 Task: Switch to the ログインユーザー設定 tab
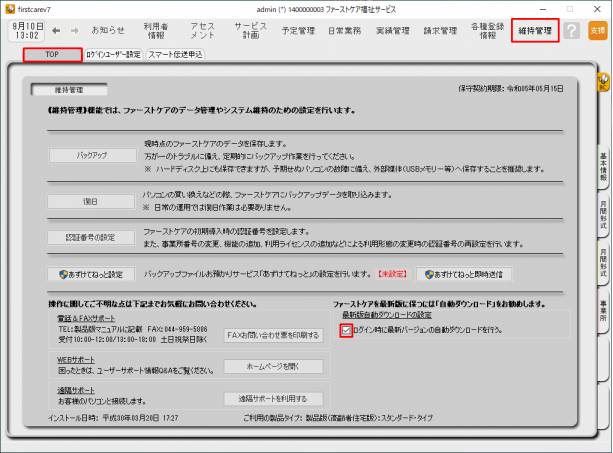point(113,54)
